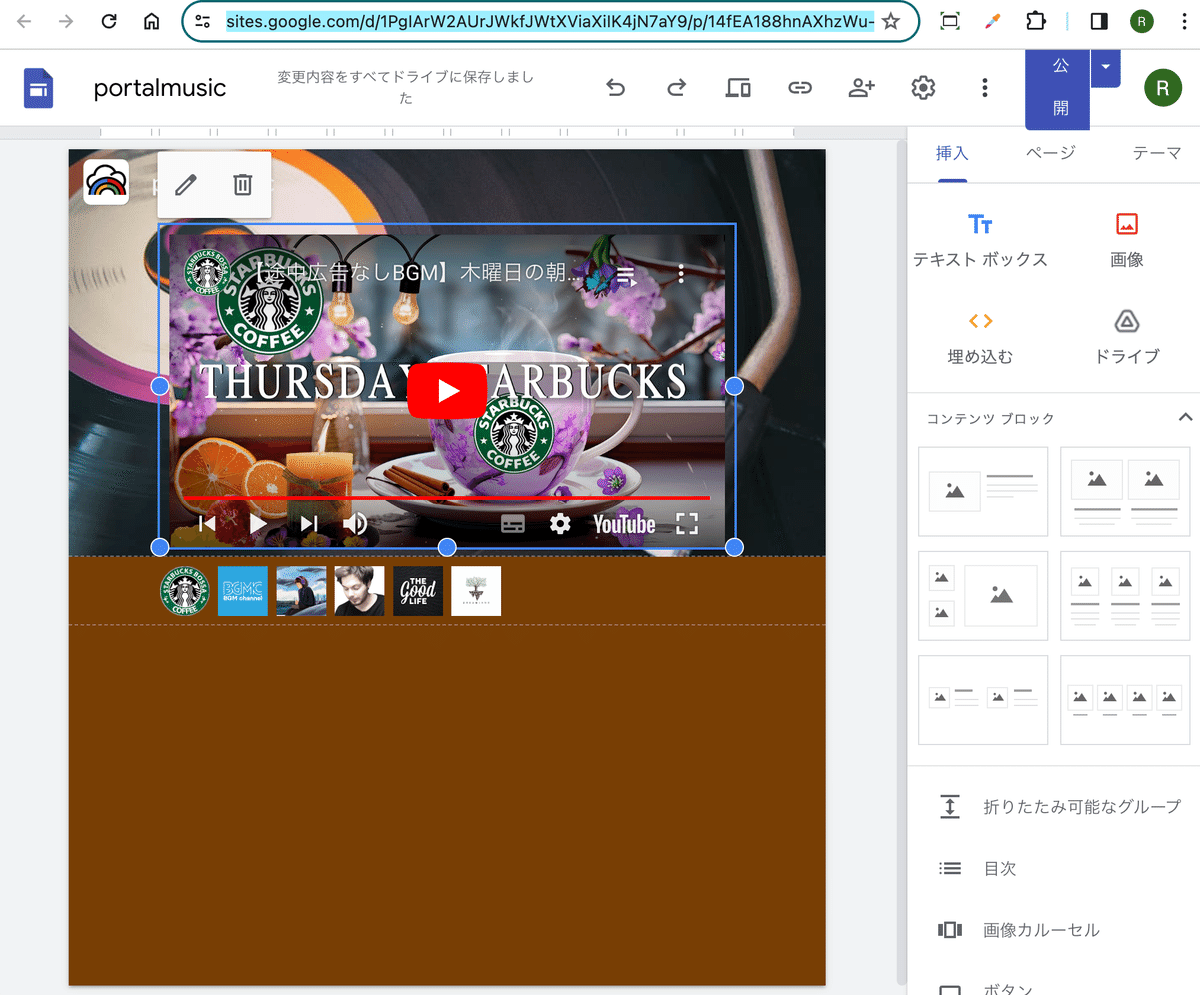This screenshot has height=995, width=1200.
Task: Go to the browser home page
Action: (152, 21)
